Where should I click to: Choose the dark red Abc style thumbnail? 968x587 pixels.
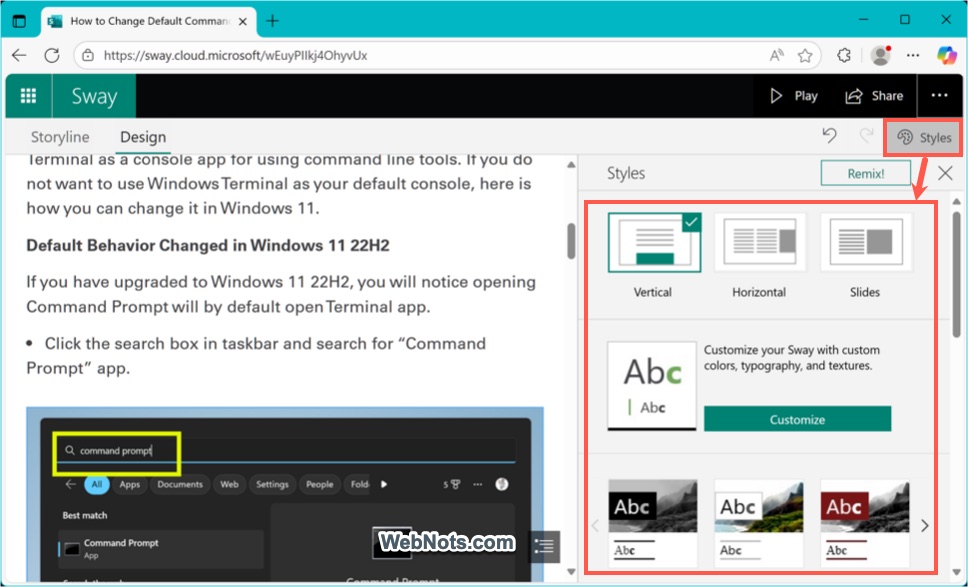point(864,523)
